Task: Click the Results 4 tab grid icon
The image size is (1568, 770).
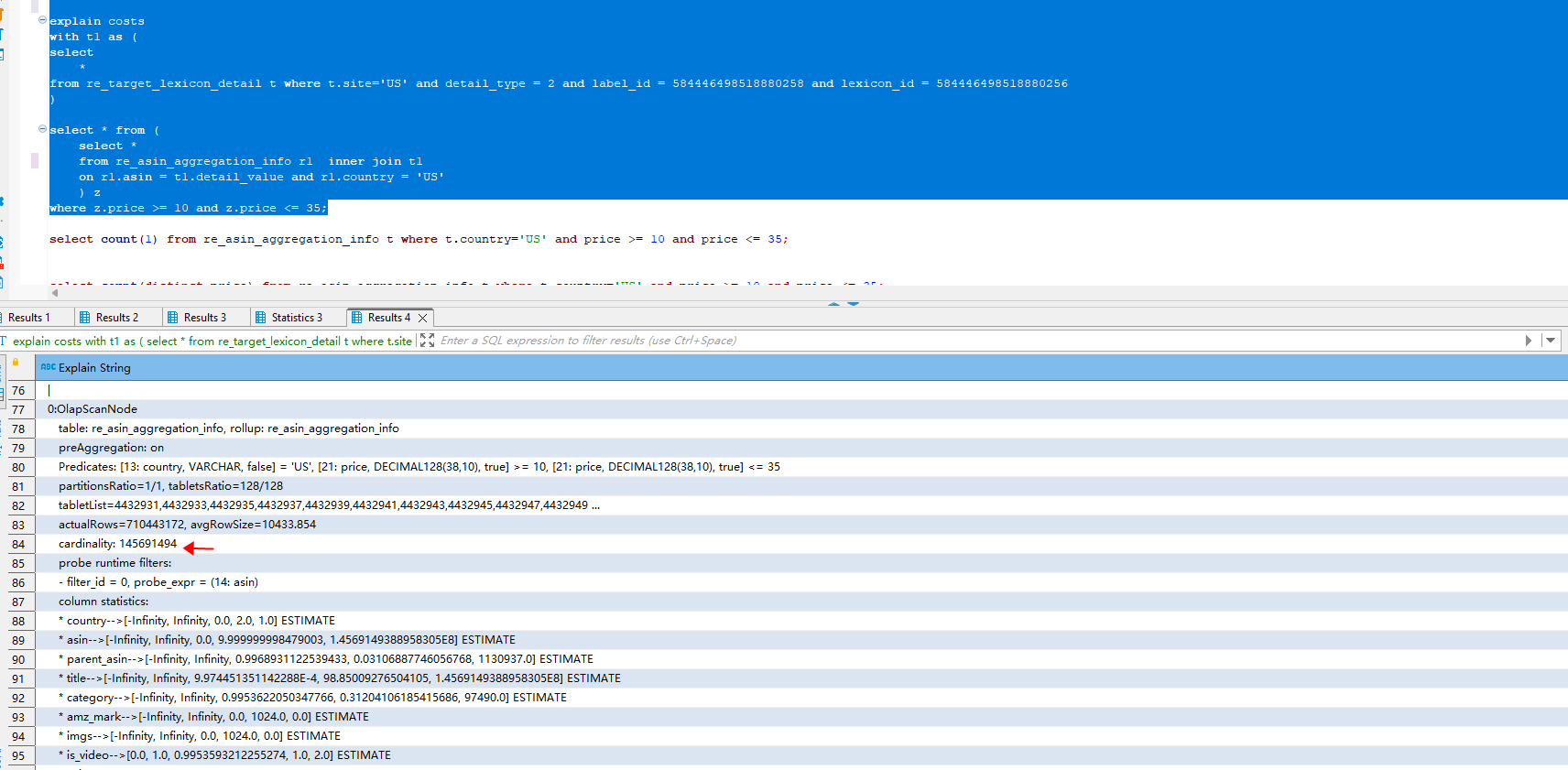Action: [x=357, y=318]
